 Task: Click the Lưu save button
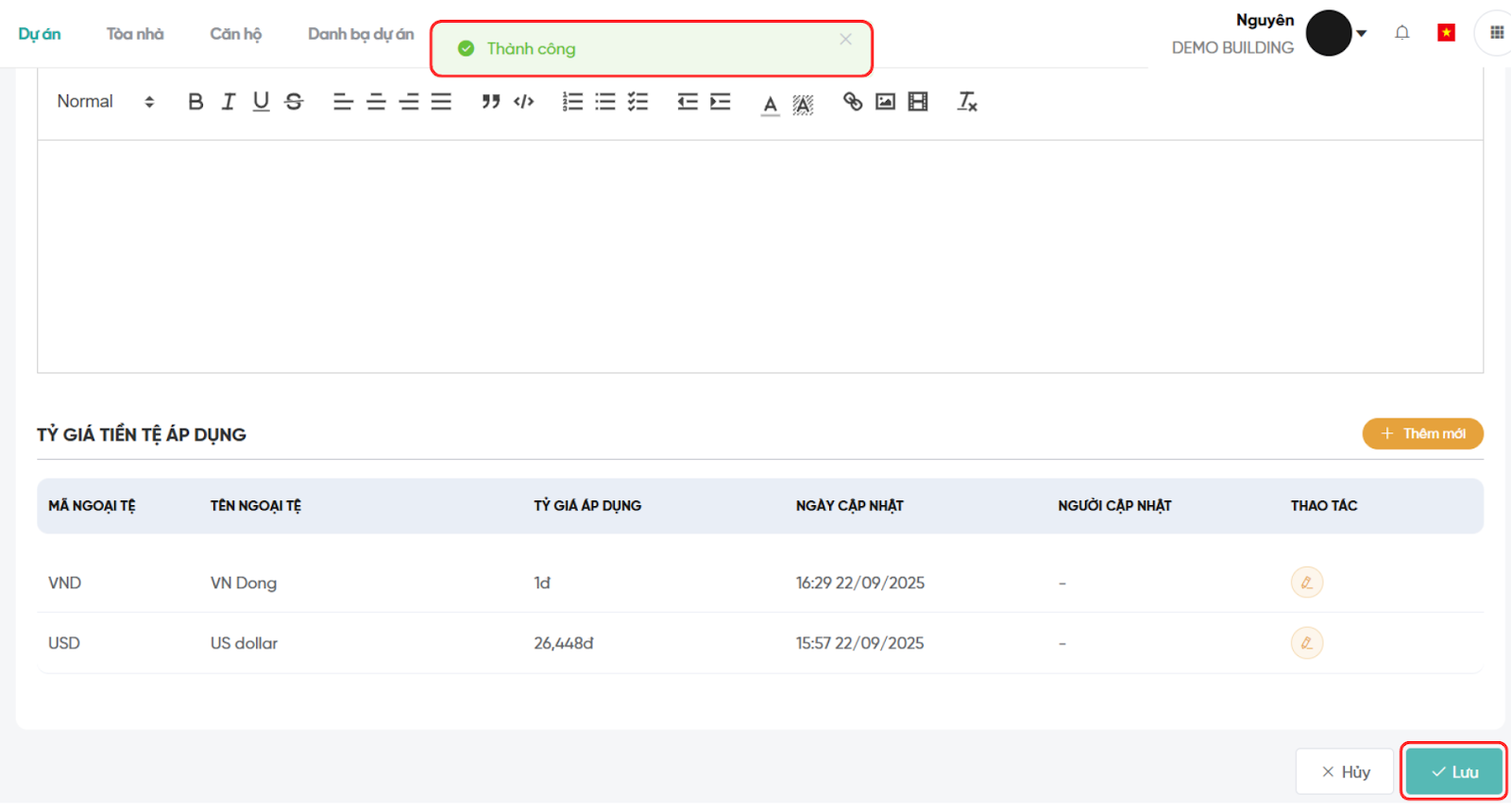click(x=1453, y=771)
